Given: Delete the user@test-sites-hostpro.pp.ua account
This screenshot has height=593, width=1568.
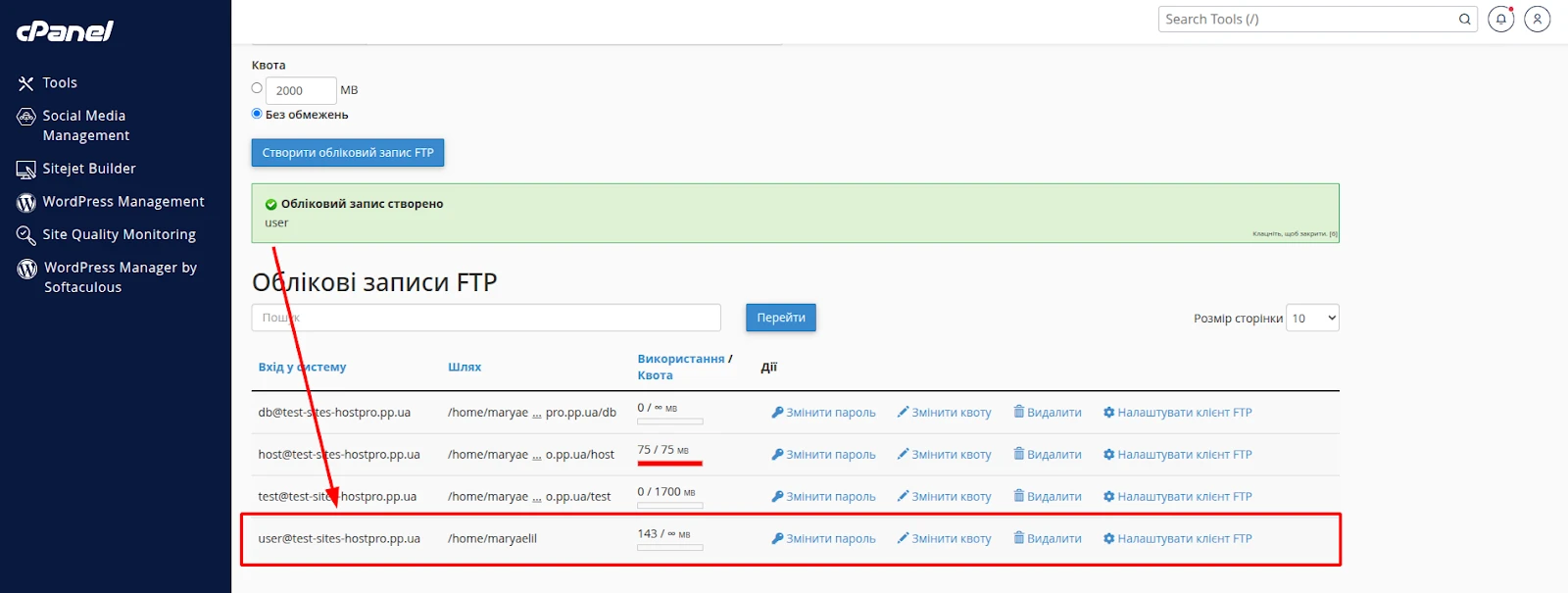Looking at the screenshot, I should [x=1048, y=539].
